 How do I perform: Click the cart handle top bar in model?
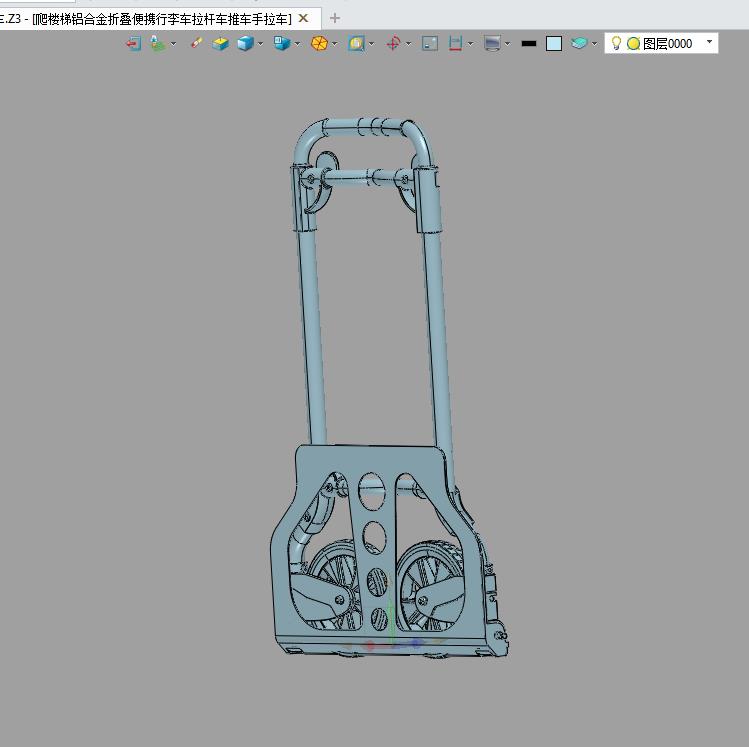[363, 127]
